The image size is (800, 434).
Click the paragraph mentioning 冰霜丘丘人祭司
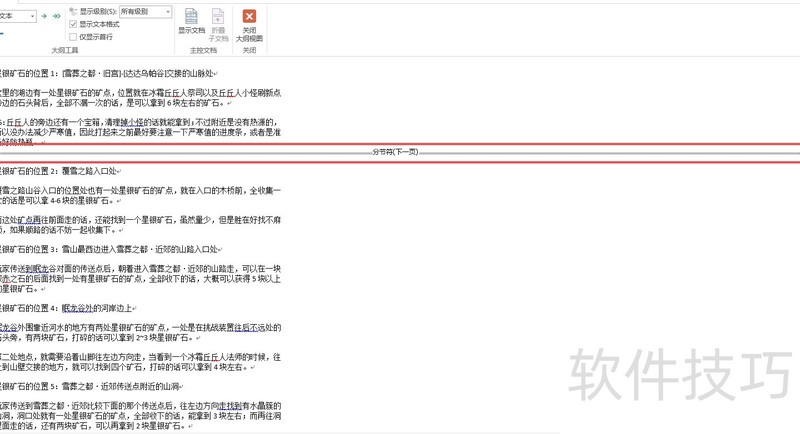tap(140, 98)
